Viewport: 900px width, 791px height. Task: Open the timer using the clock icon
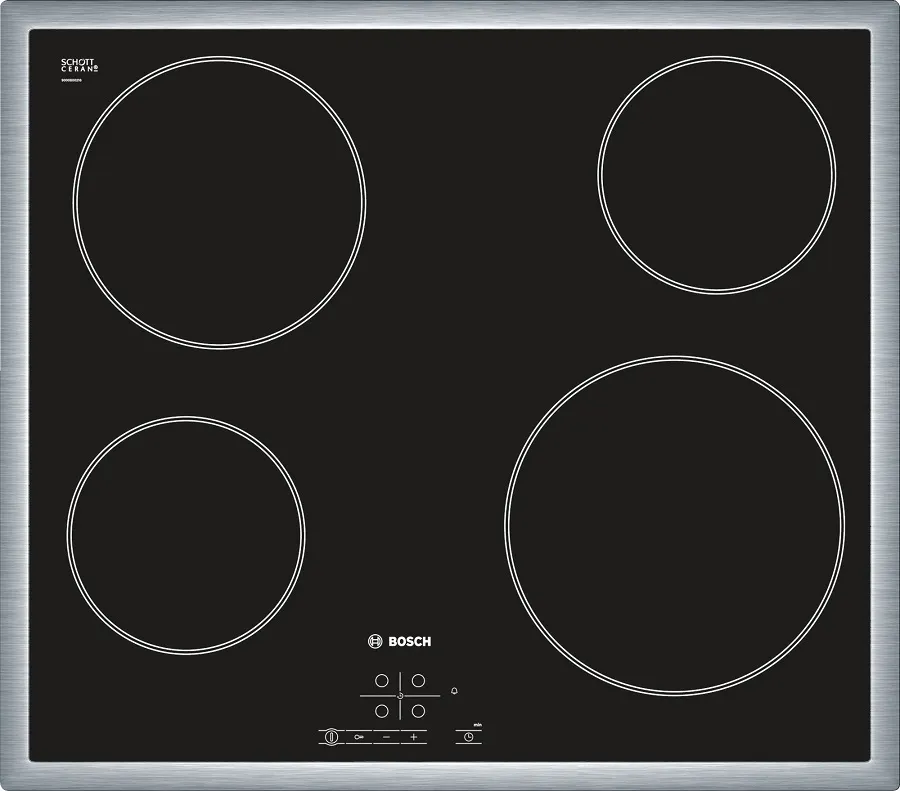[x=468, y=737]
